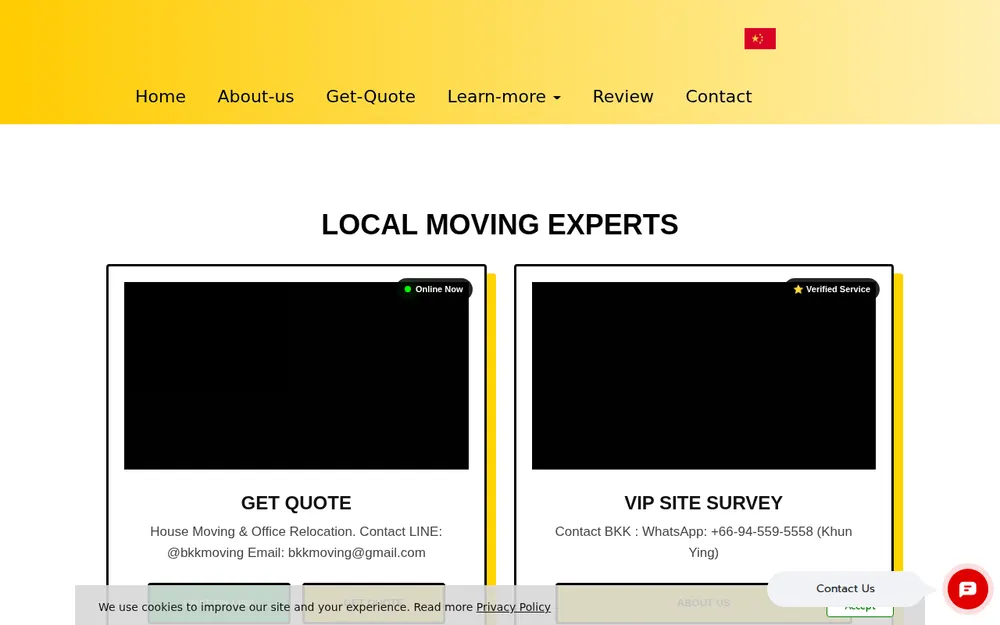Navigate to Get-Quote in the navbar
The height and width of the screenshot is (625, 1000).
pyautogui.click(x=371, y=96)
